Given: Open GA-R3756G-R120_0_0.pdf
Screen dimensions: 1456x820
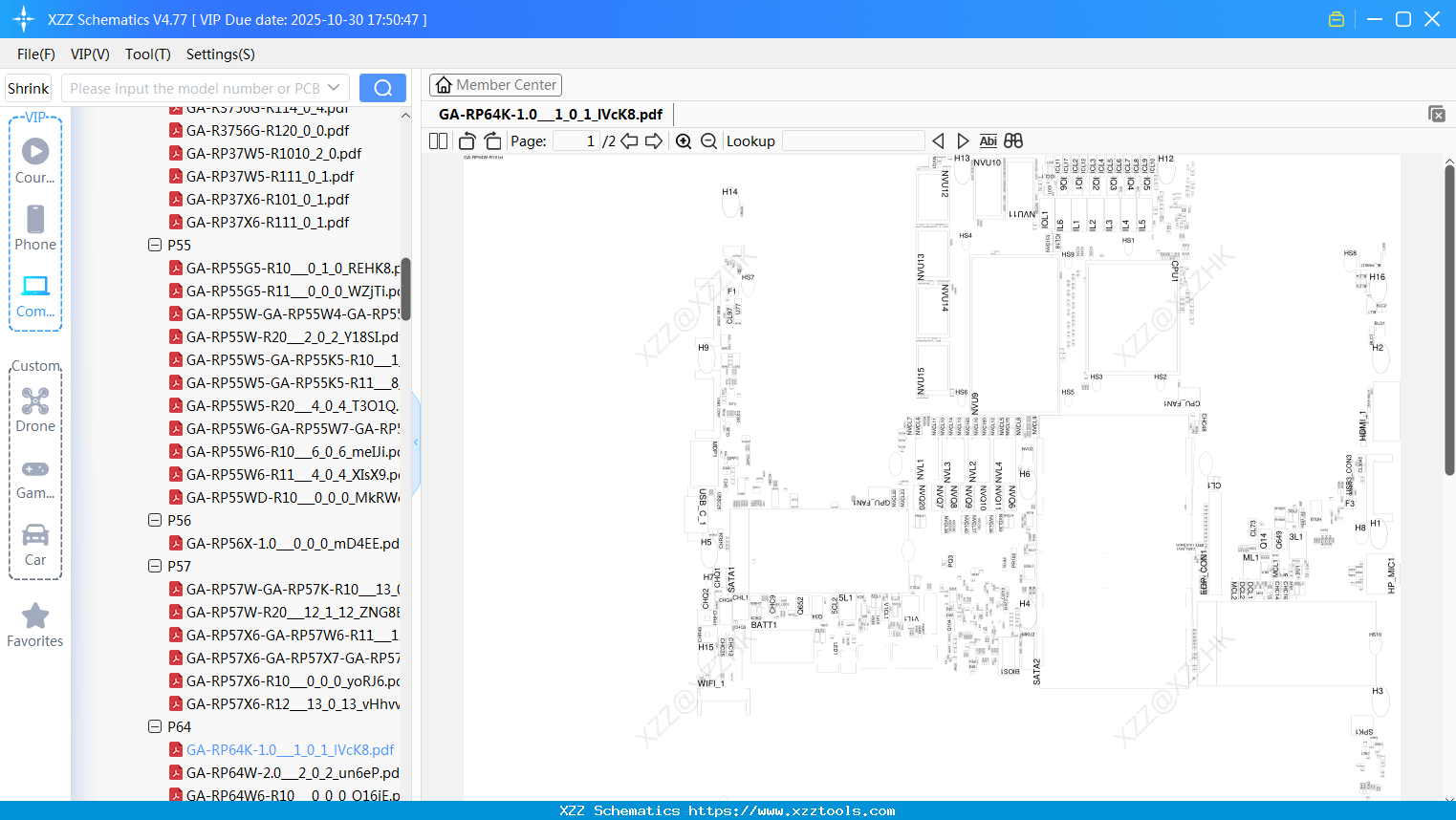Looking at the screenshot, I should point(268,130).
